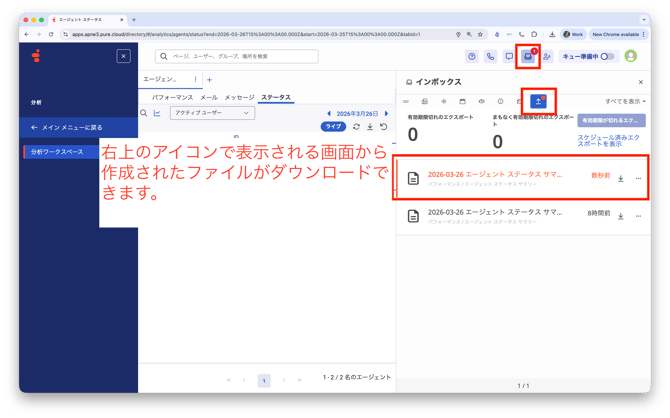Image resolution: width=670 pixels, height=418 pixels.
Task: Click the Genesys logo in sidebar
Action: pyautogui.click(x=36, y=56)
